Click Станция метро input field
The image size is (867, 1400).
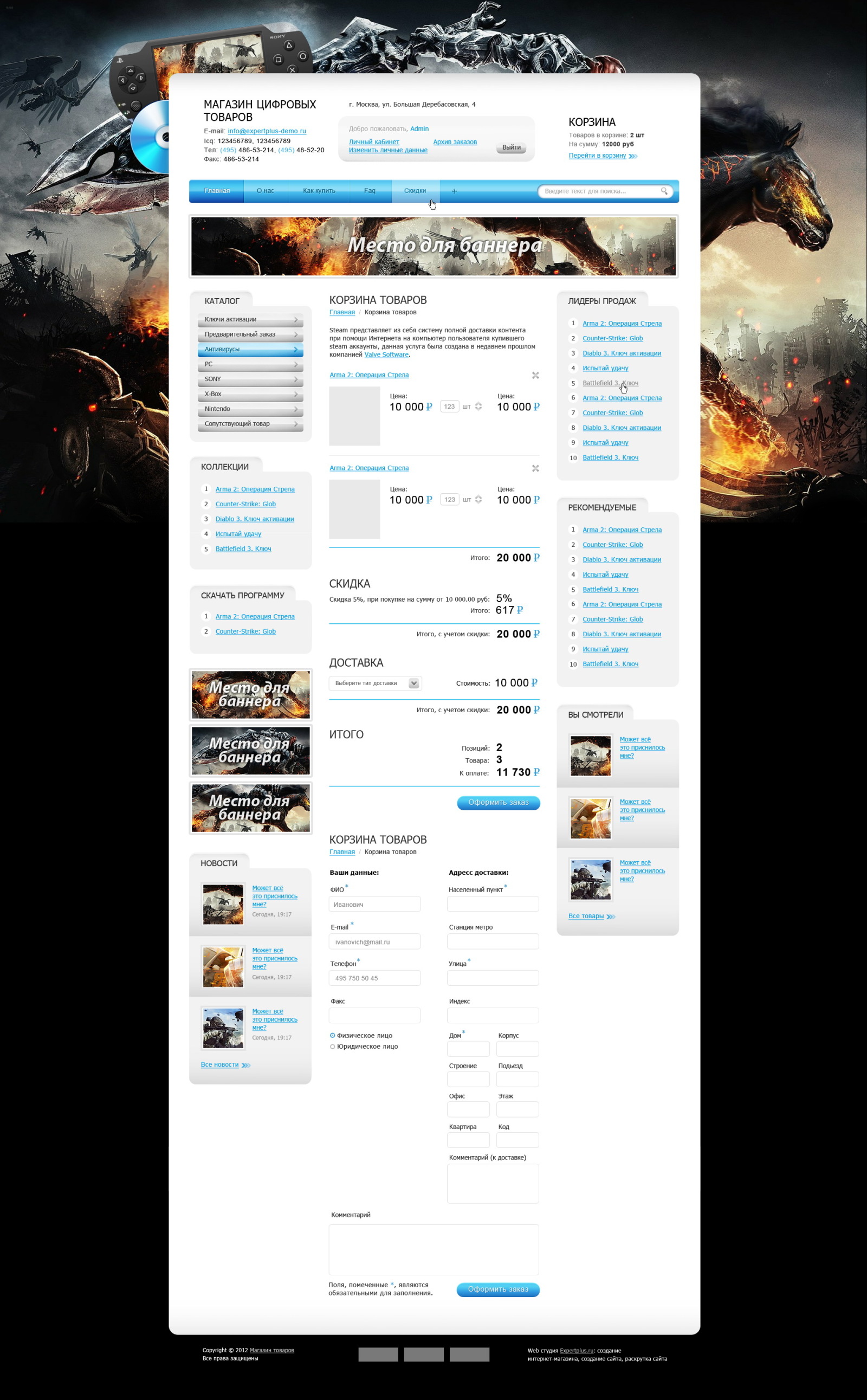click(493, 941)
